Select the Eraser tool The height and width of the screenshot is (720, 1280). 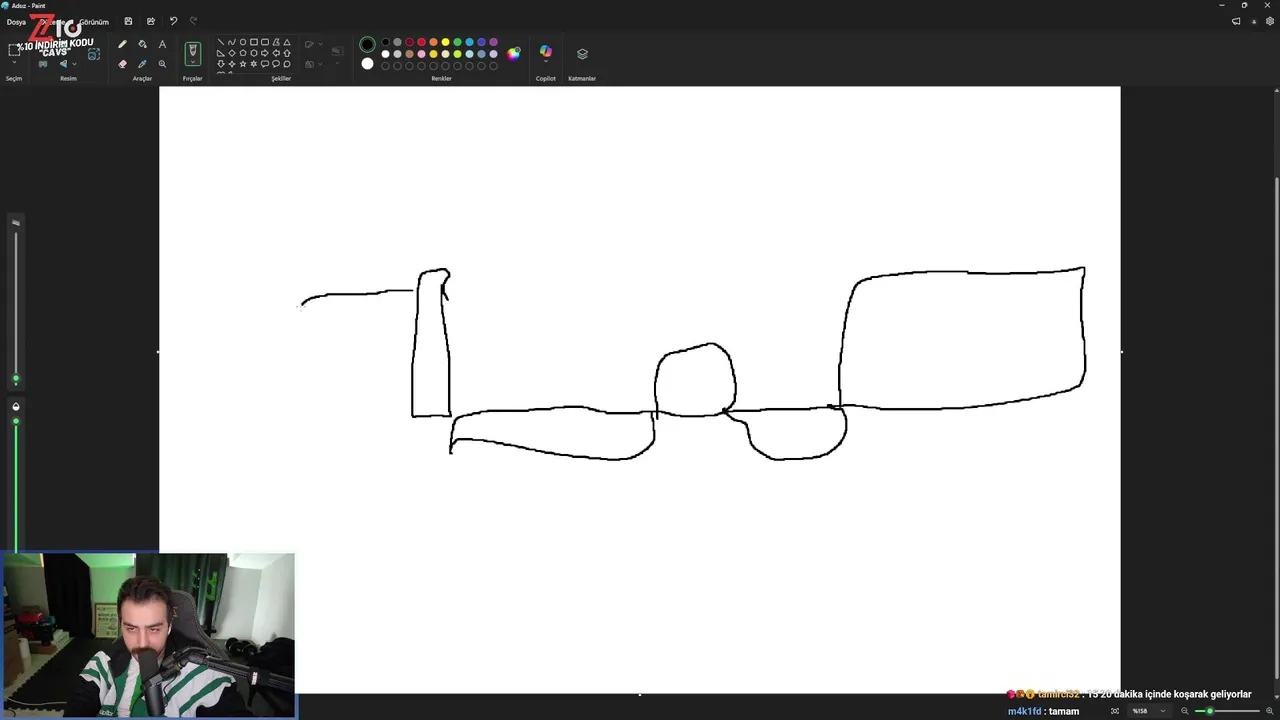coord(122,64)
